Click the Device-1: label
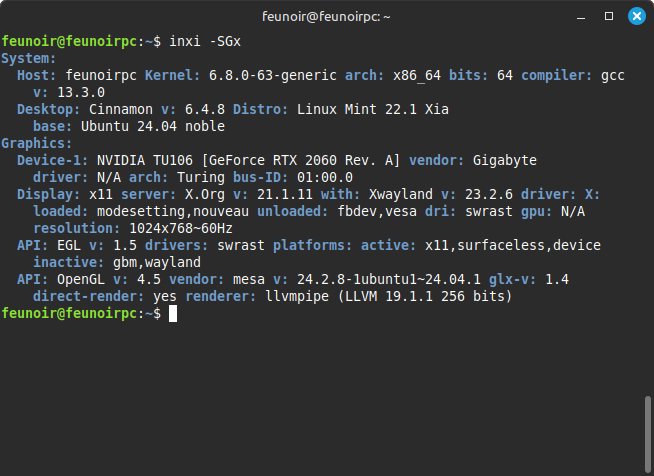This screenshot has width=654, height=476. 53,160
